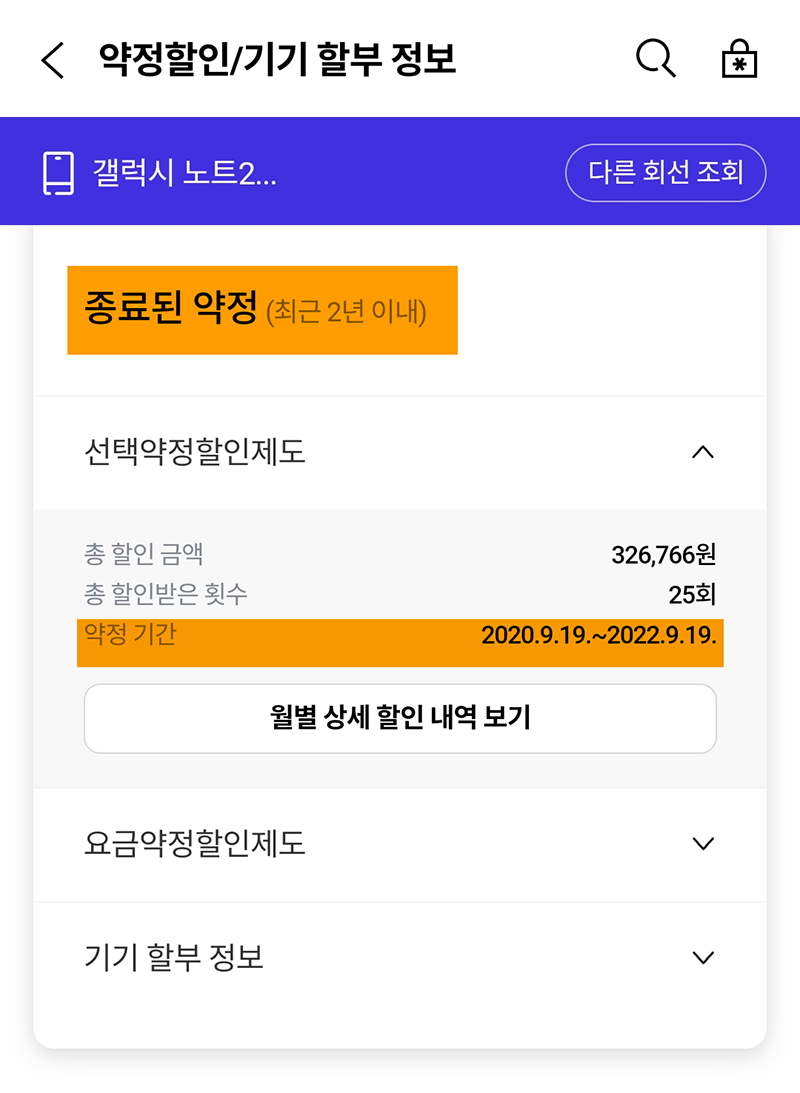This screenshot has width=800, height=1093.
Task: Select the 기기 할부 정보 section title
Action: (x=173, y=957)
